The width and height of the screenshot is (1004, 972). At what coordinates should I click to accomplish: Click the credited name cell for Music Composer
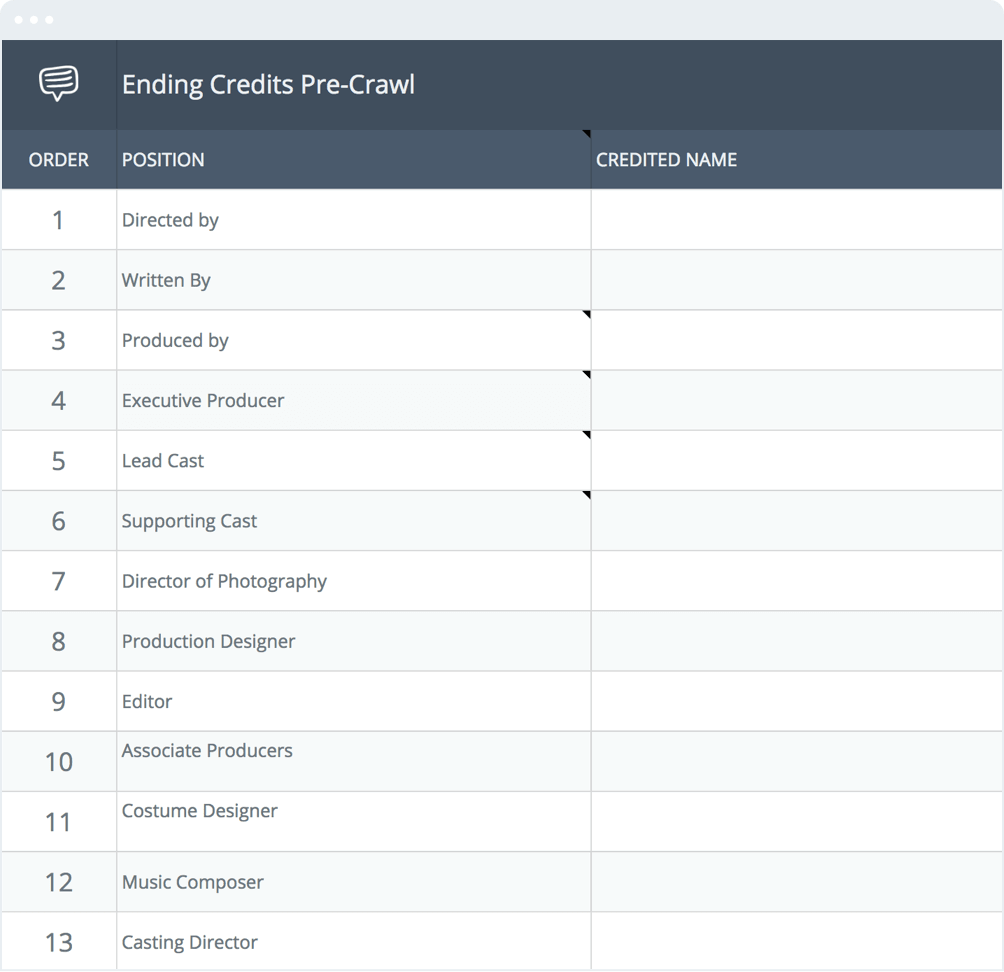tap(796, 882)
